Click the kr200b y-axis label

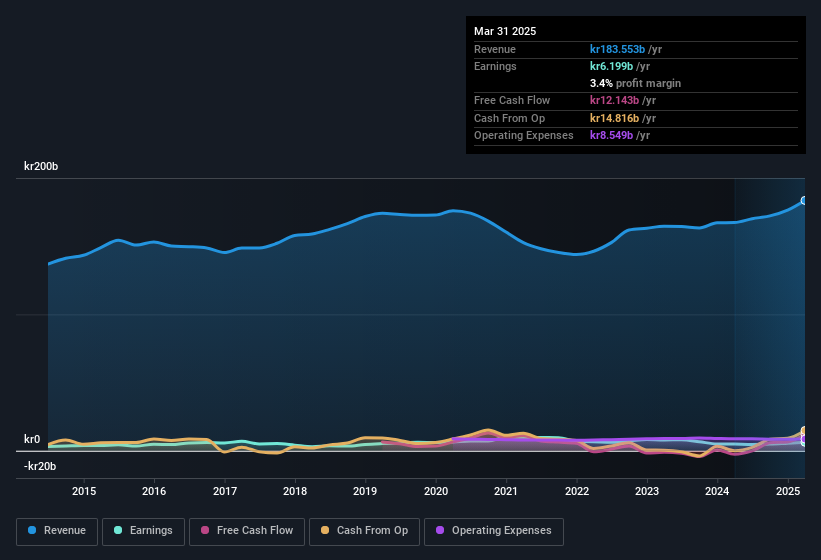41,166
